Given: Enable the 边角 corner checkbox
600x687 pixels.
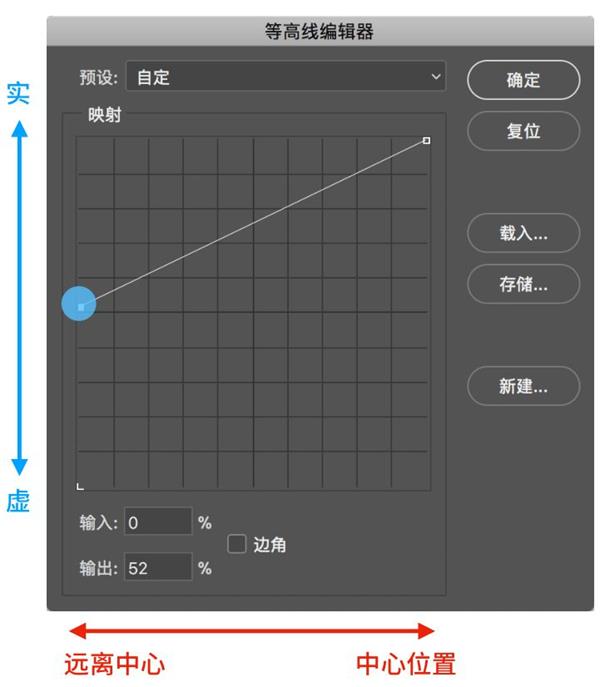Looking at the screenshot, I should pos(237,544).
